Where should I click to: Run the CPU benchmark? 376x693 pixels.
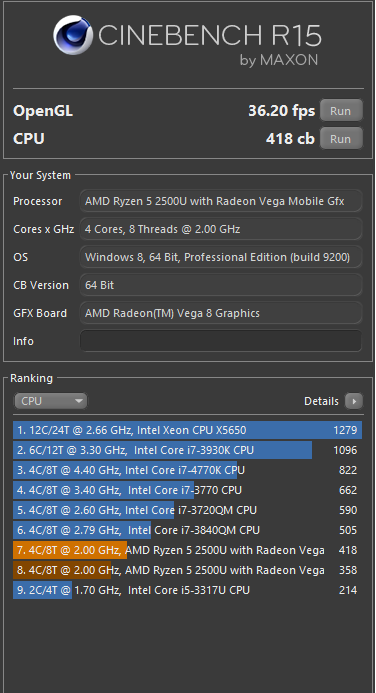341,138
